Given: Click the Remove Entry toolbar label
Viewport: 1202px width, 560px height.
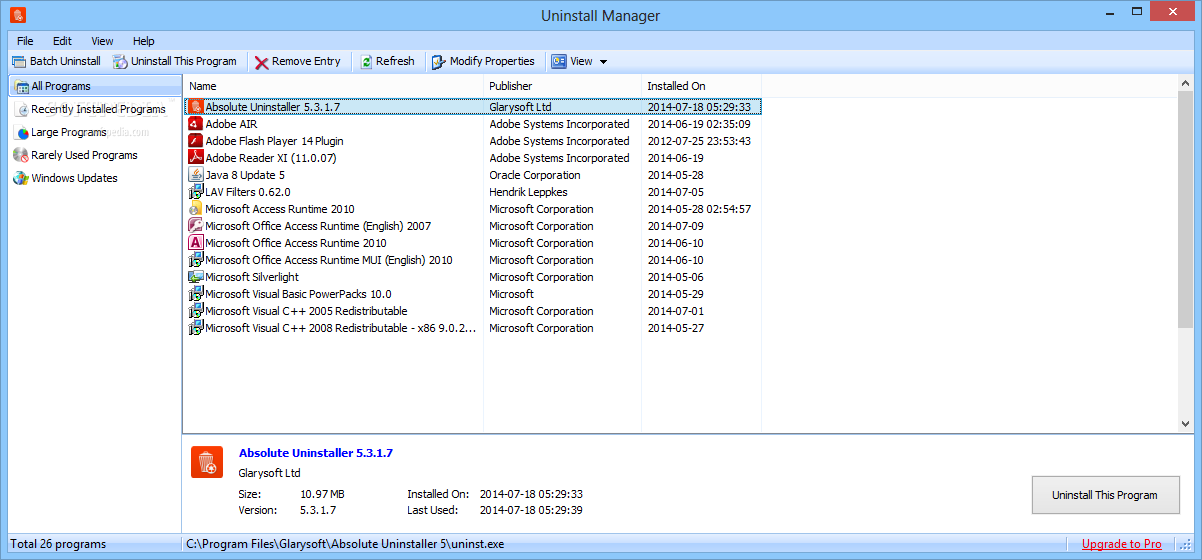Looking at the screenshot, I should 306,62.
